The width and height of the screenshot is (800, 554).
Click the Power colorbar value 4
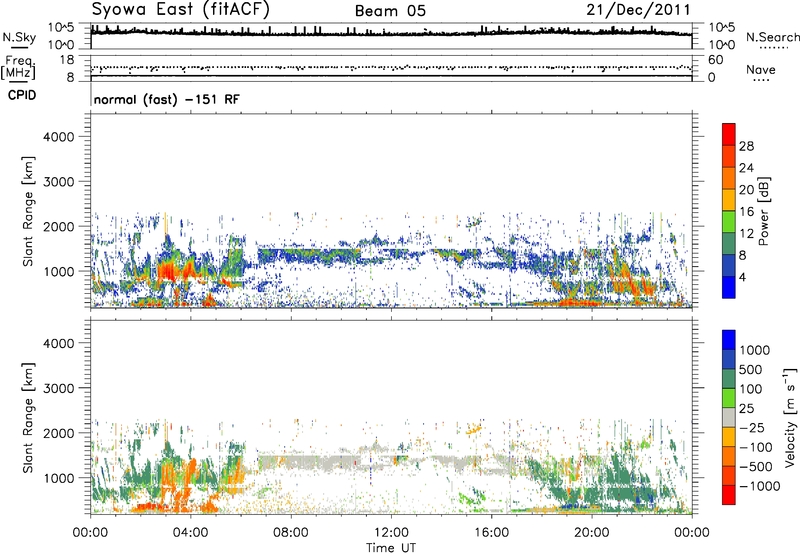[742, 277]
